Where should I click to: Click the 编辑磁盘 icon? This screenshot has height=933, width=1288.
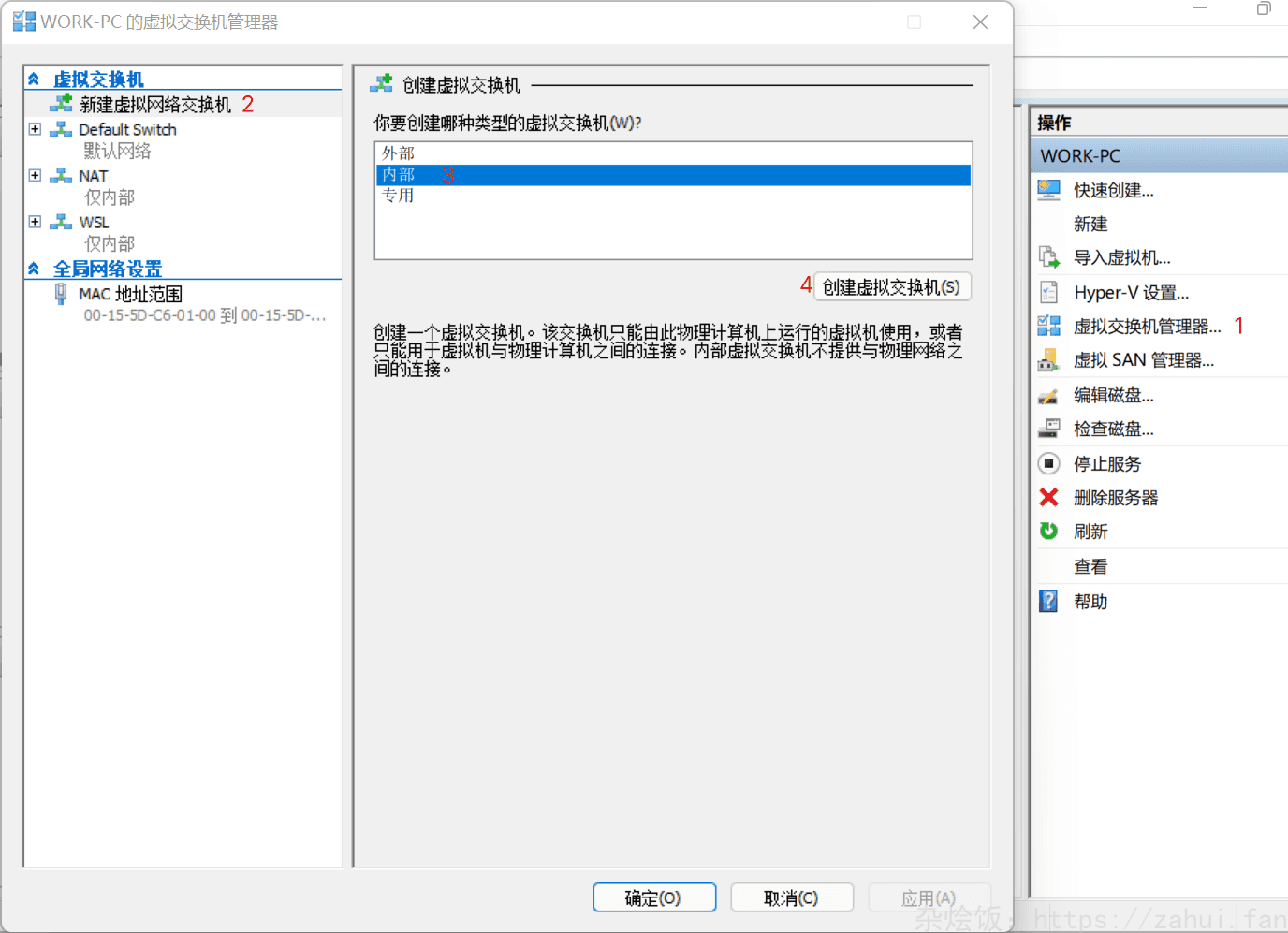(x=1048, y=396)
